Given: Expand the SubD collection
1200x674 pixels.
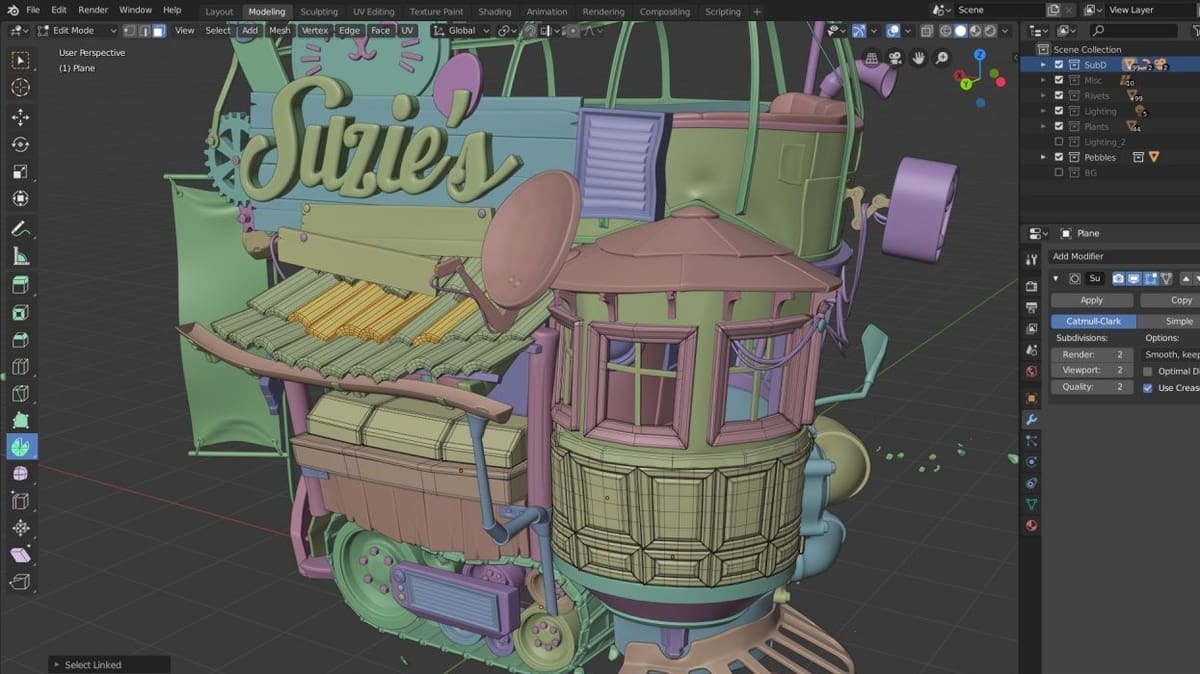Looking at the screenshot, I should pos(1044,65).
